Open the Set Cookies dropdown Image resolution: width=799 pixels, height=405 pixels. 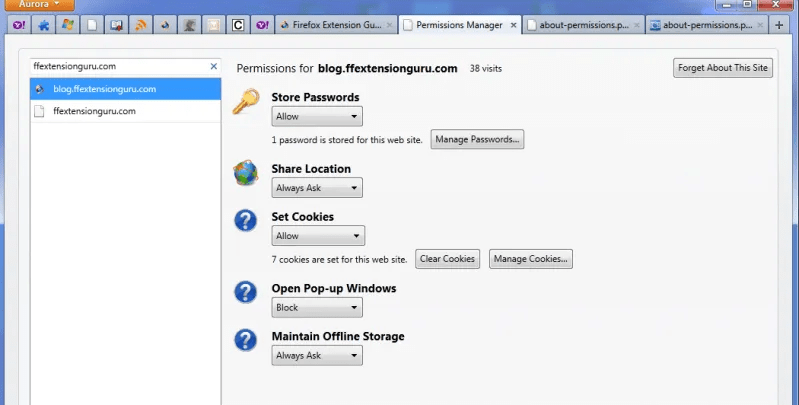point(318,236)
